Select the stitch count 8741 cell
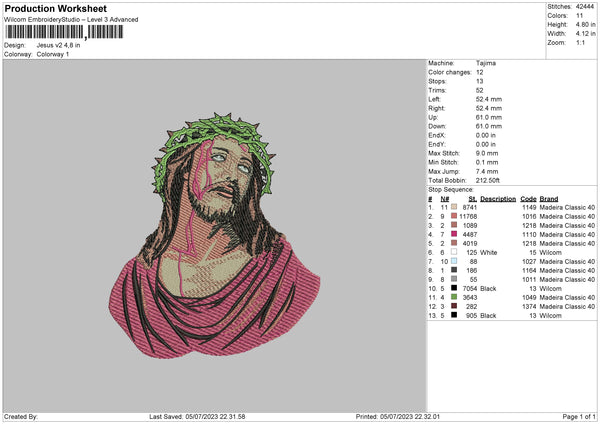 (x=470, y=207)
